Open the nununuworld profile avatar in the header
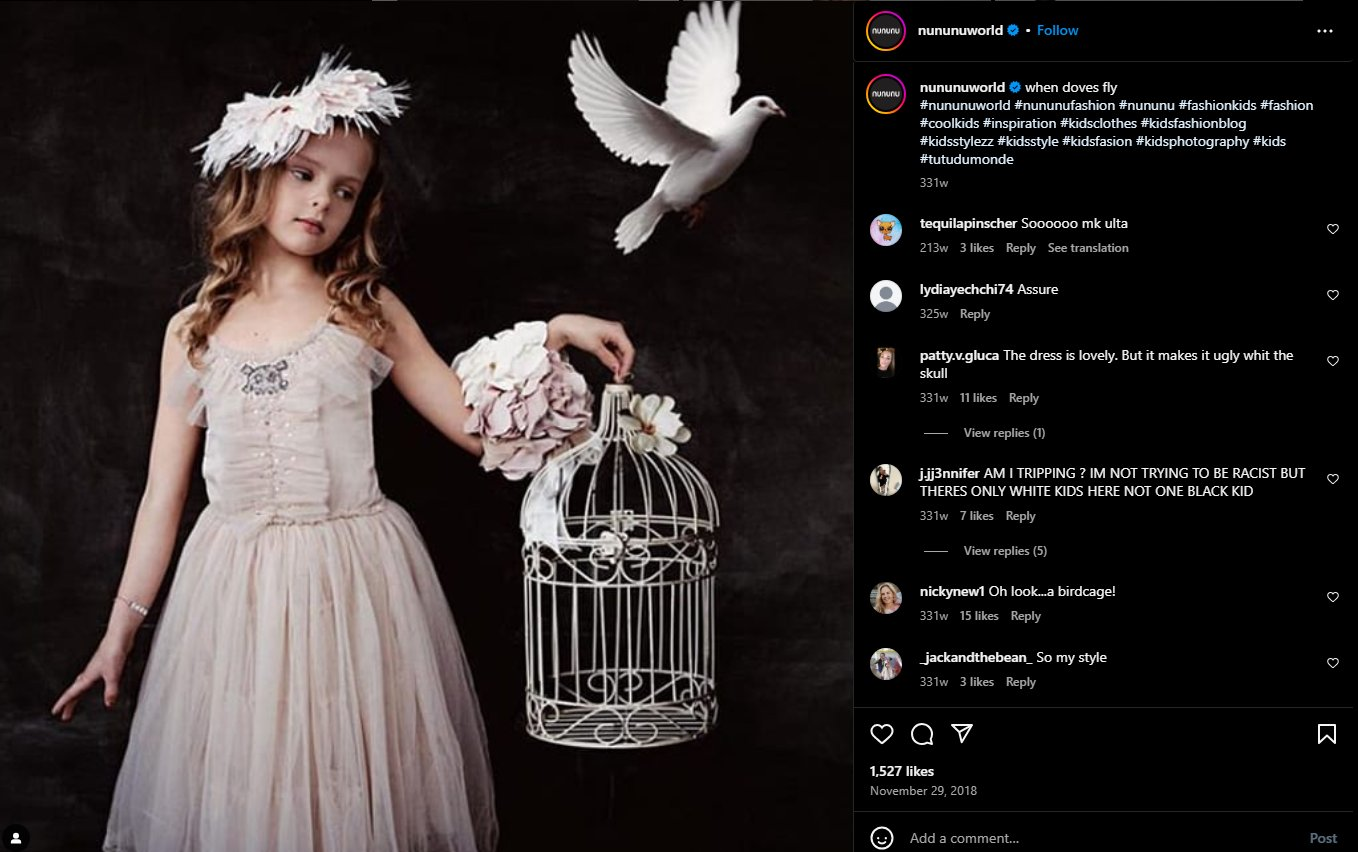Screen dimensions: 1358x852 pyautogui.click(x=886, y=31)
